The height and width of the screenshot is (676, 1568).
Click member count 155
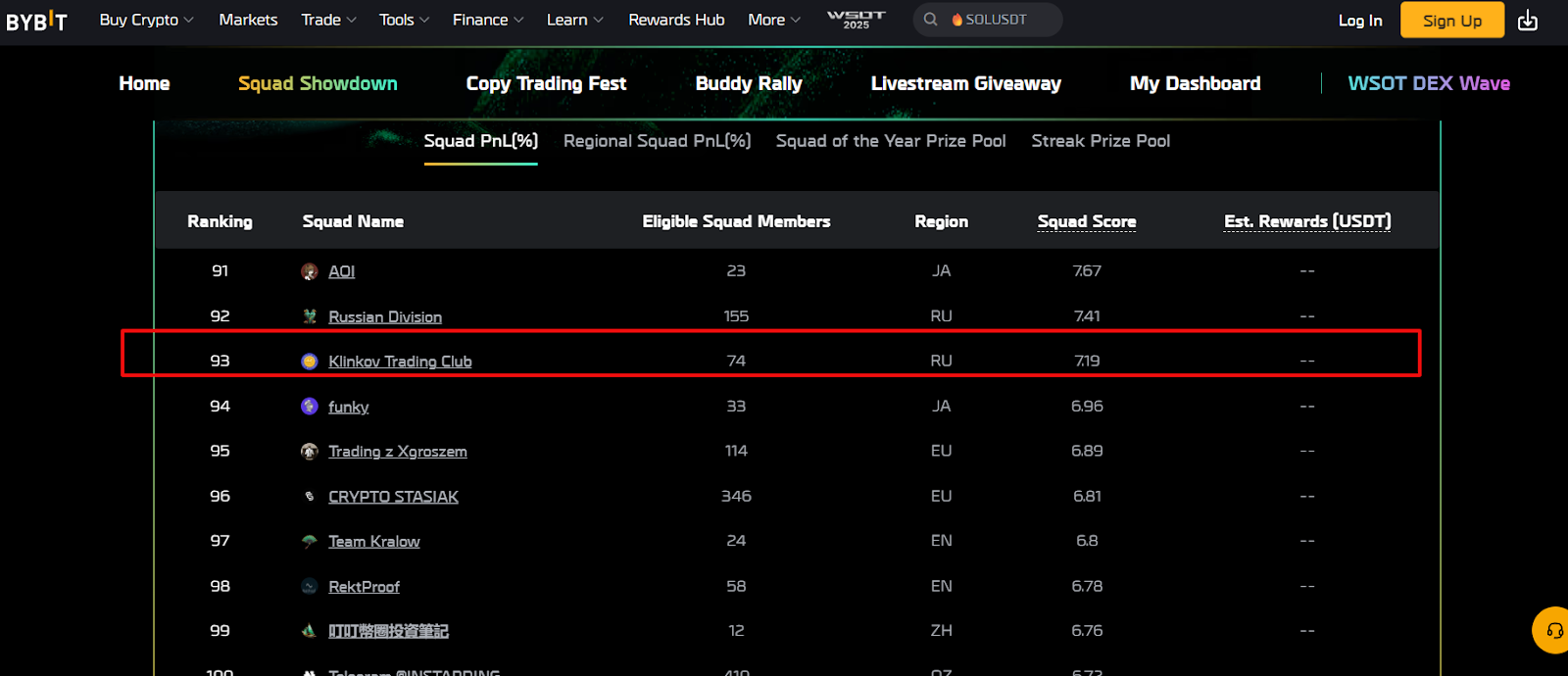coord(736,316)
